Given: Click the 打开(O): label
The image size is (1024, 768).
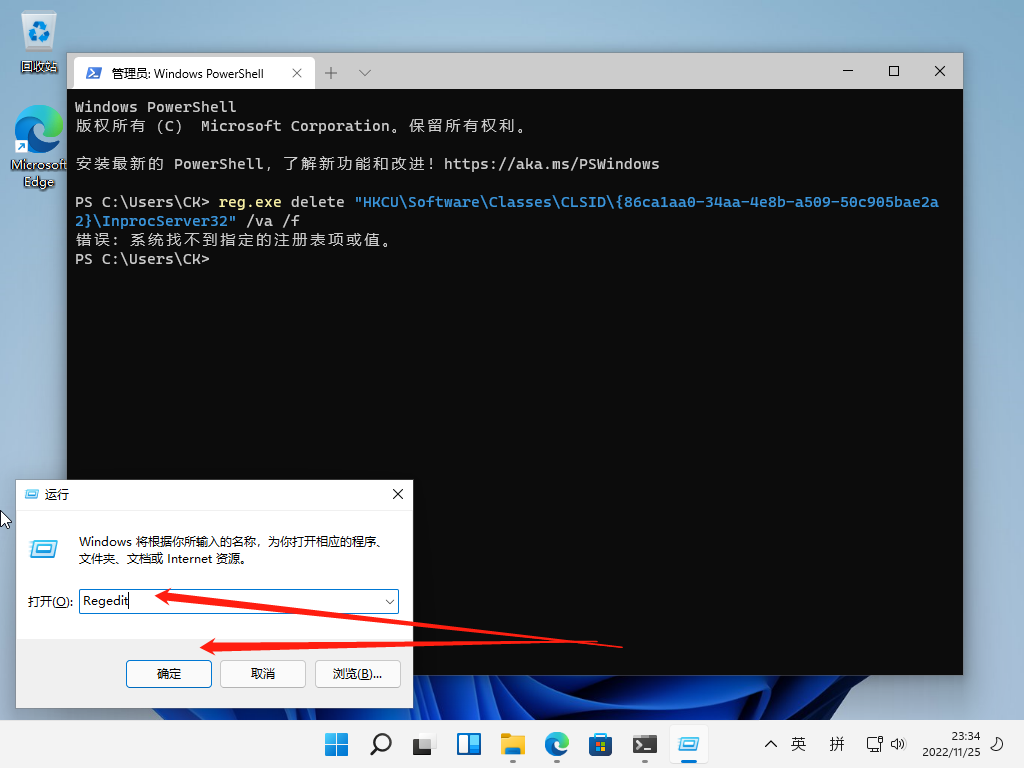Looking at the screenshot, I should (x=50, y=601).
